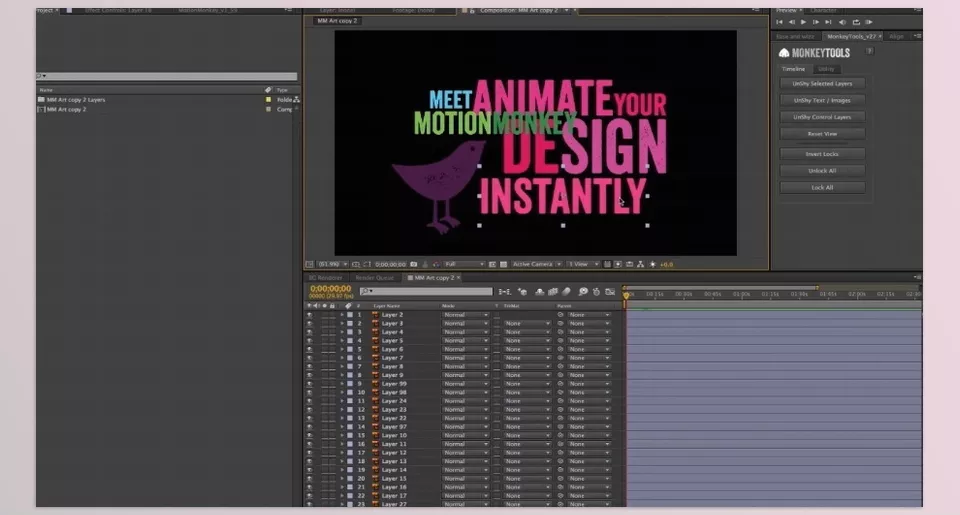Enable frame blending icon in timeline
Image resolution: width=960 pixels, height=515 pixels.
(x=553, y=292)
